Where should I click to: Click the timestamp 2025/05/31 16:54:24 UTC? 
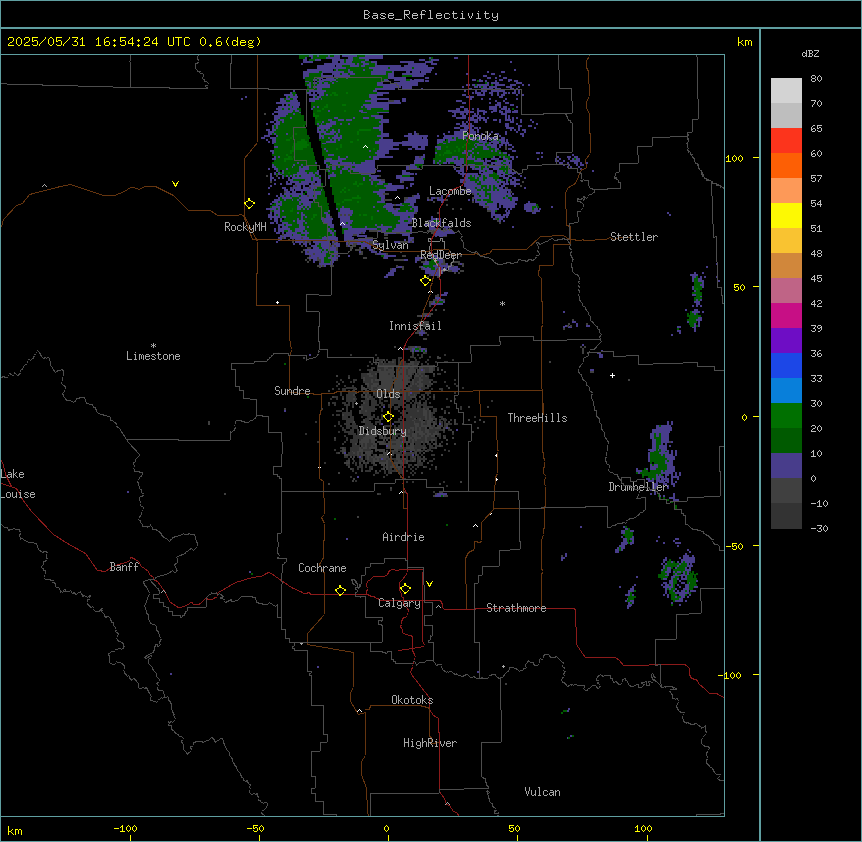click(x=99, y=42)
